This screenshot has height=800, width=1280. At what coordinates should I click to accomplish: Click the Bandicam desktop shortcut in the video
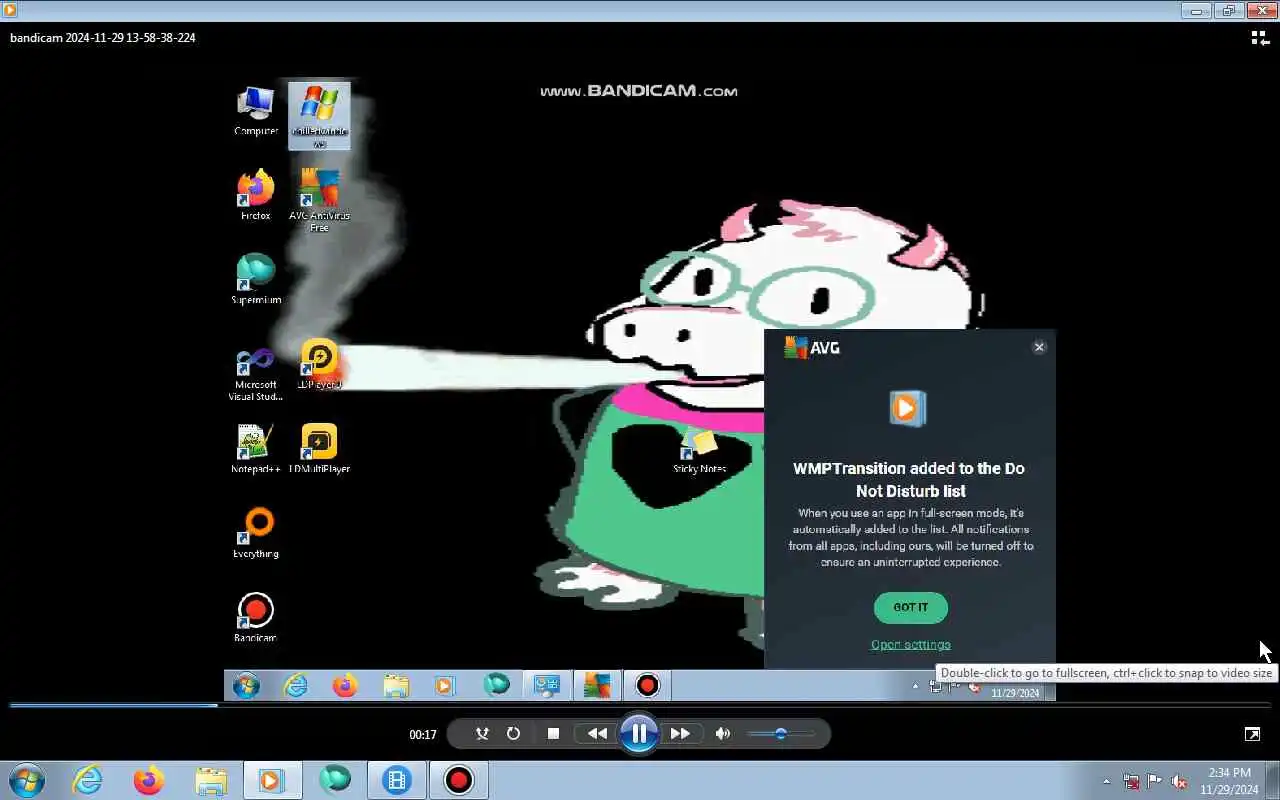pos(256,617)
